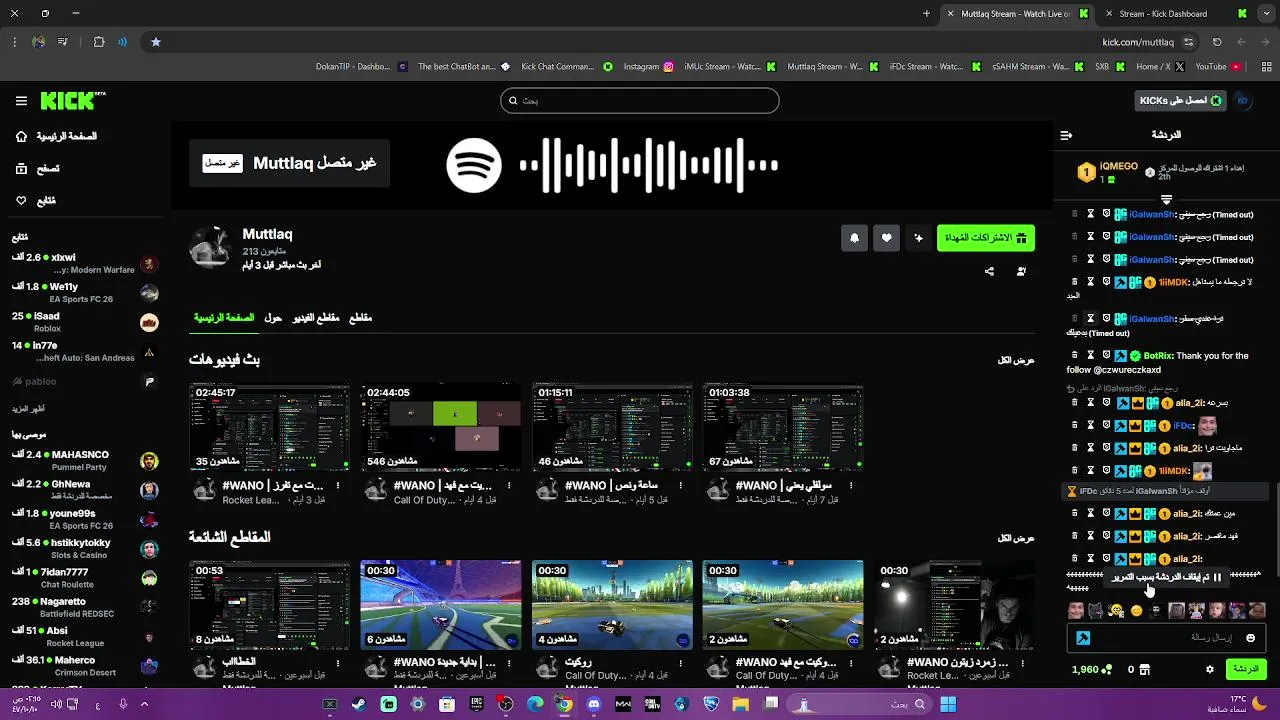Open the user avatar menu in the top bar

(1243, 101)
